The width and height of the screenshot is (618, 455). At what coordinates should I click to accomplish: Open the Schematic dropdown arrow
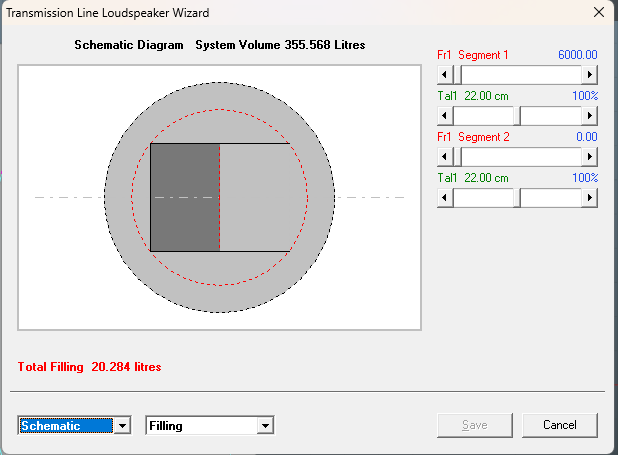[x=123, y=425]
